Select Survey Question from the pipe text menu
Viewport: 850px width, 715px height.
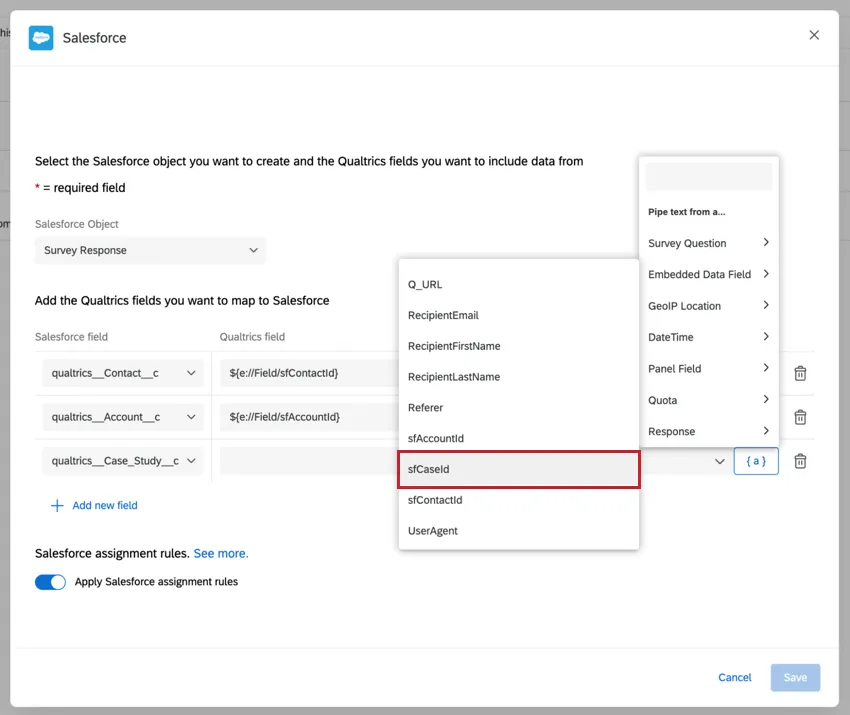pyautogui.click(x=709, y=243)
